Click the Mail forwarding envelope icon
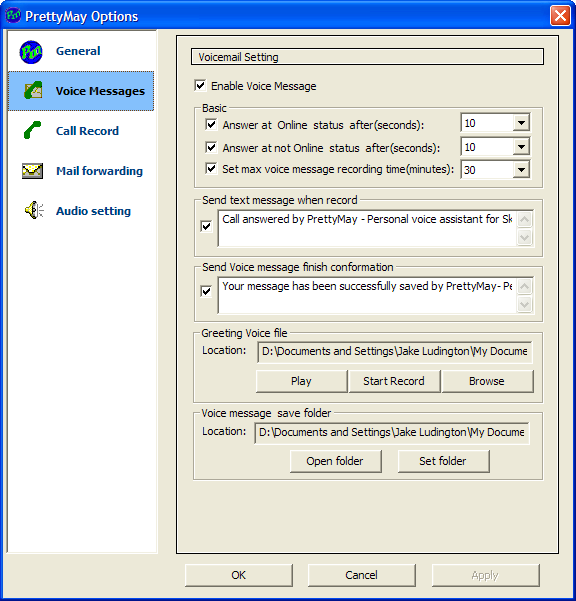This screenshot has height=601, width=576. pos(33,171)
